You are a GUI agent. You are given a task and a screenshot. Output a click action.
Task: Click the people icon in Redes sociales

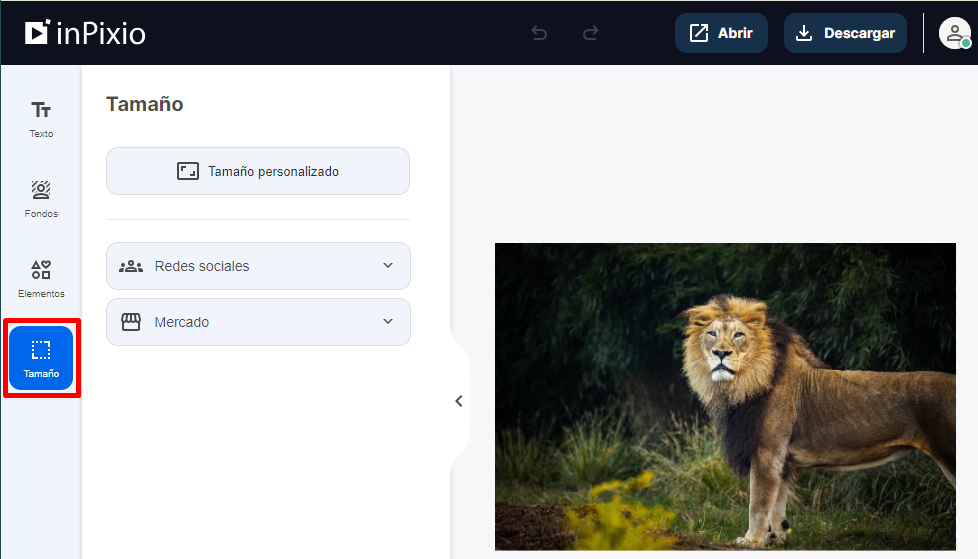pyautogui.click(x=131, y=266)
